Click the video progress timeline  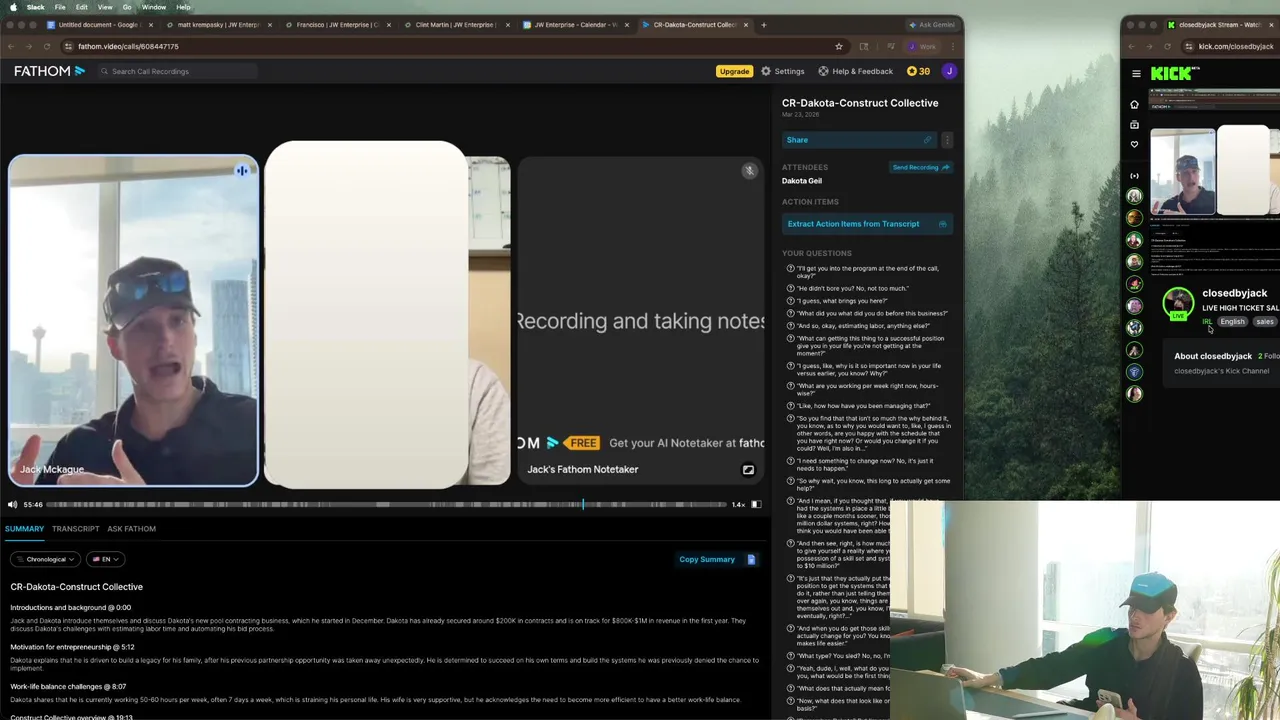(x=385, y=504)
